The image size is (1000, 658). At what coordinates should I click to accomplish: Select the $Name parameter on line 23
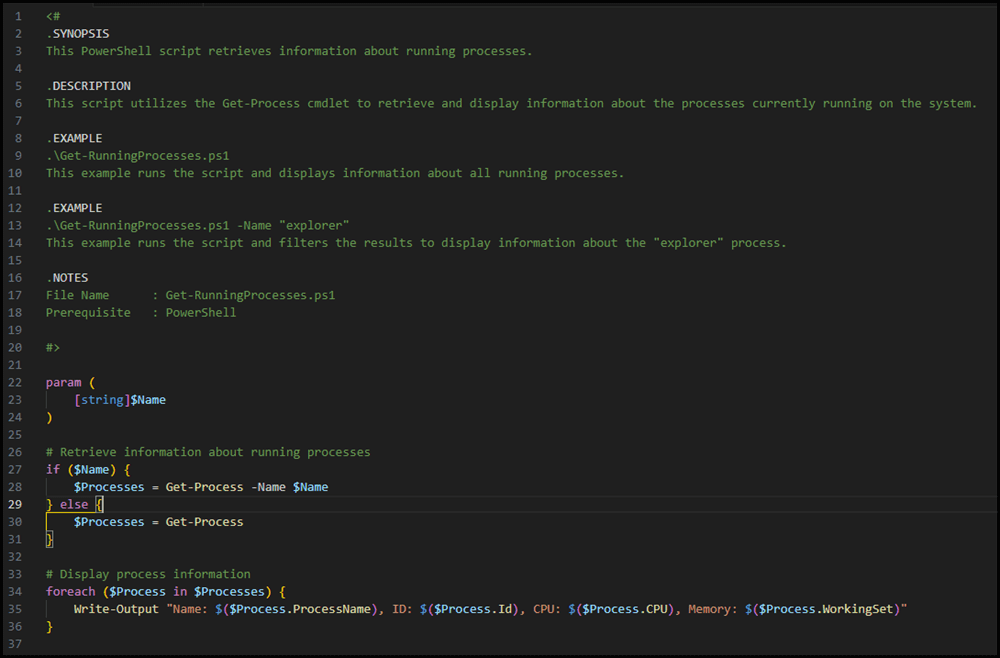(x=148, y=399)
